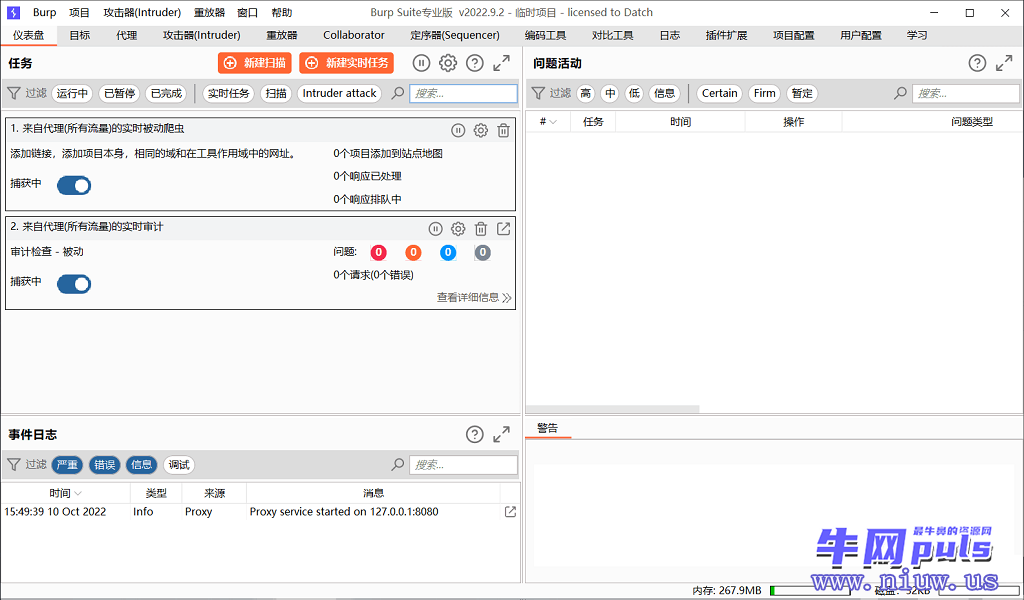Click the blue low-severity issue count badge

tap(448, 253)
